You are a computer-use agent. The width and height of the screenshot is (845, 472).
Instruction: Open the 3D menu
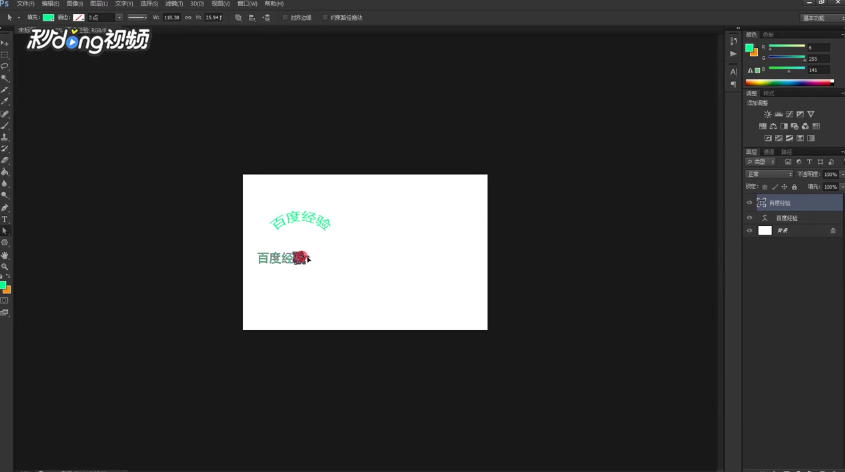coord(197,4)
